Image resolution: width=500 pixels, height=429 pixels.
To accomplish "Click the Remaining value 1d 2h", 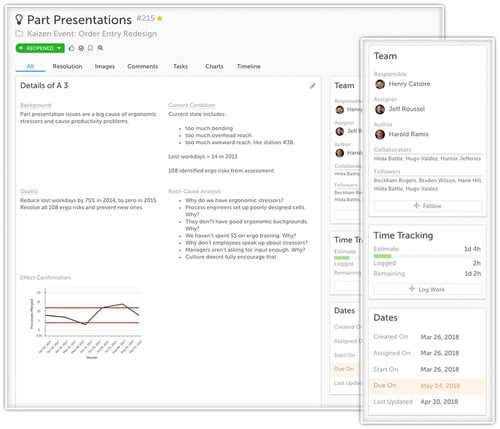I will click(472, 274).
